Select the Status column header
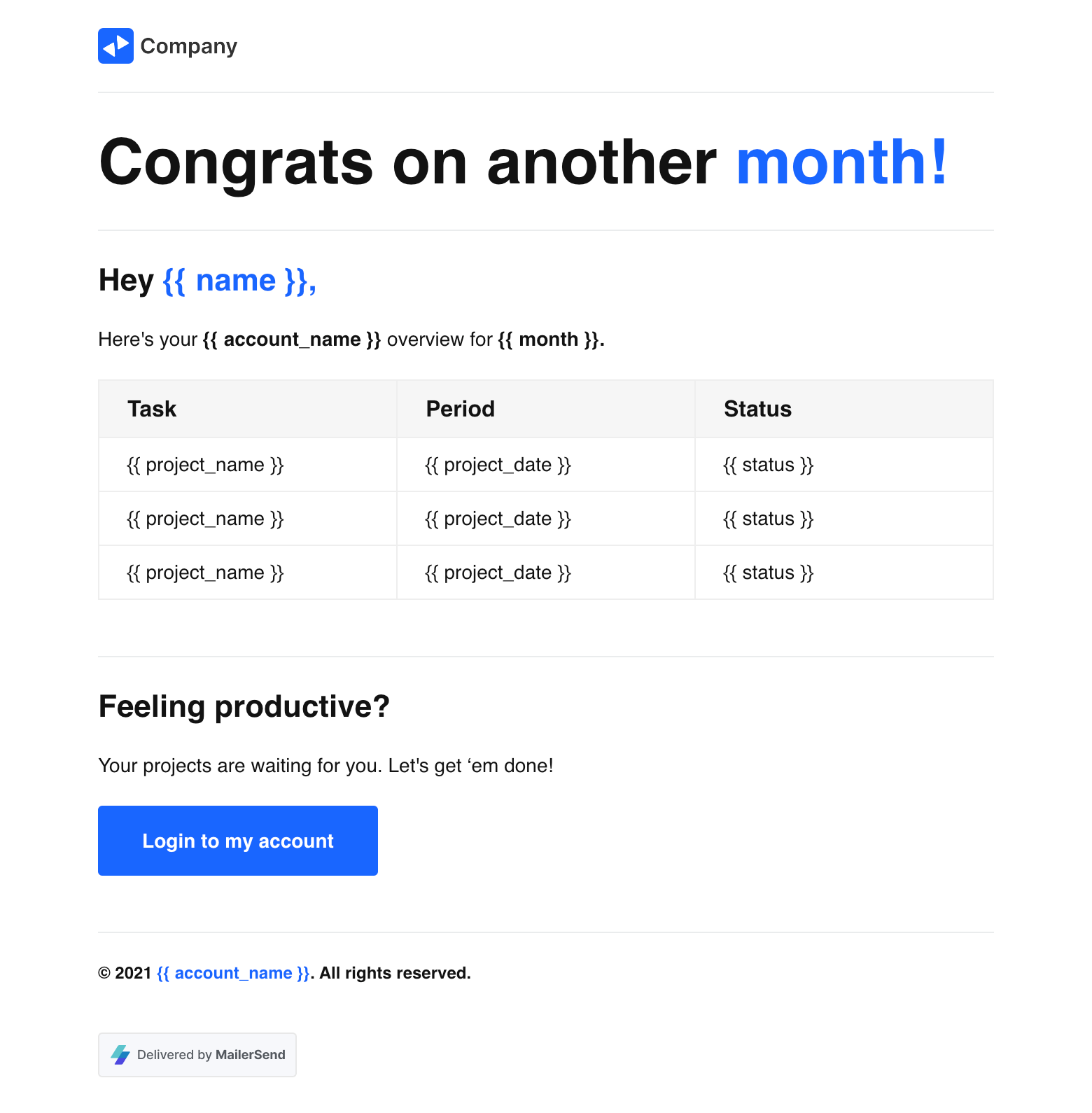The image size is (1092, 1113). coord(757,409)
